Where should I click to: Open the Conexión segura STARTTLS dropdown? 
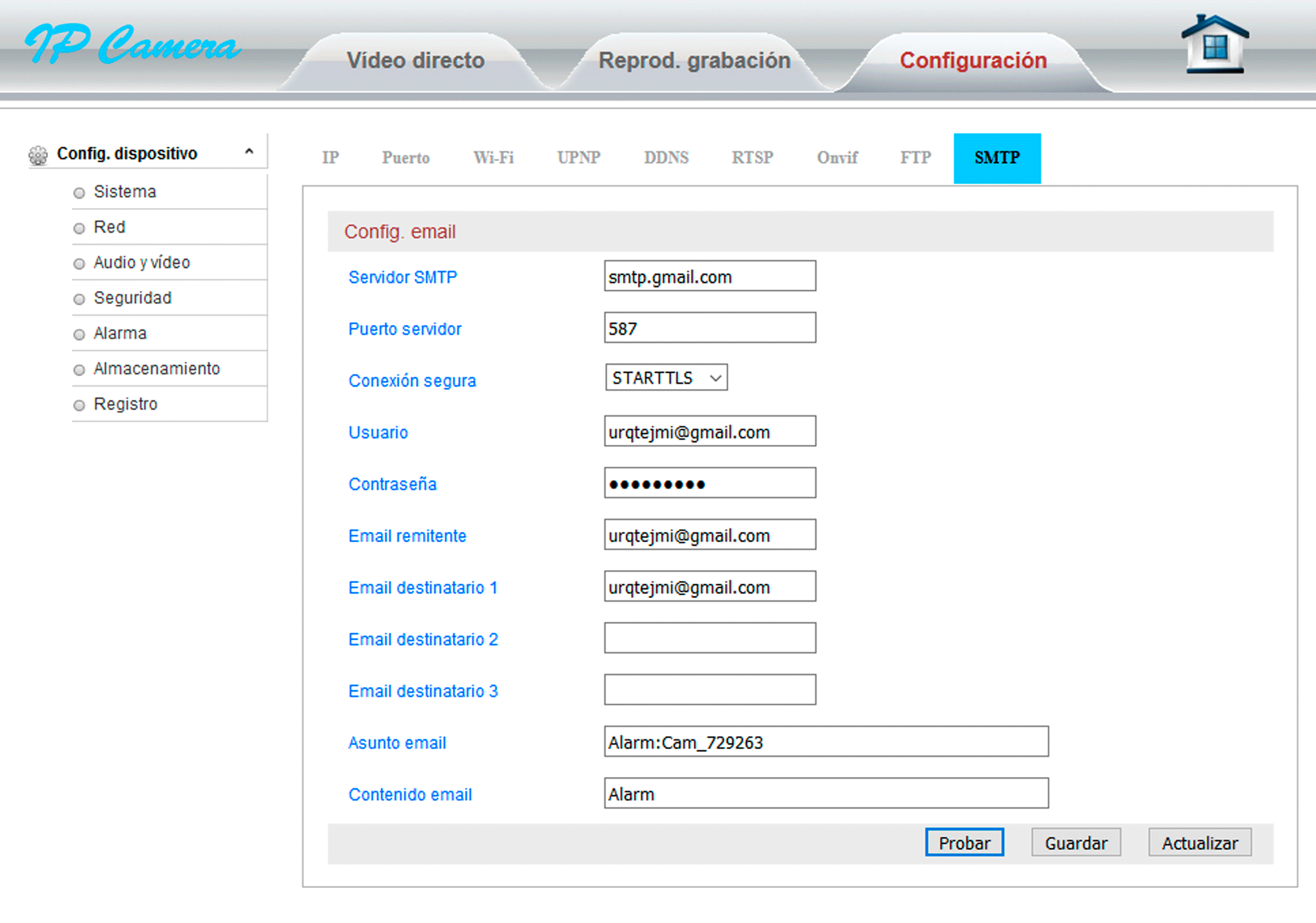coord(666,378)
